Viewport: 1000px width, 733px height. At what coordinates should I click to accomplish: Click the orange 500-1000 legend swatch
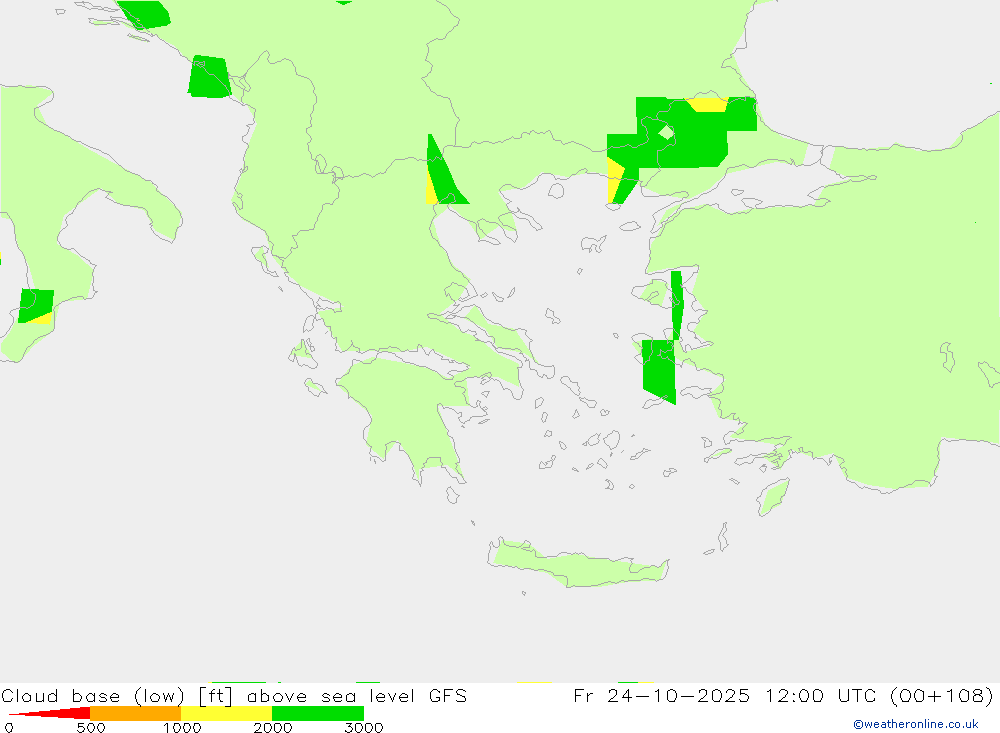pyautogui.click(x=135, y=713)
